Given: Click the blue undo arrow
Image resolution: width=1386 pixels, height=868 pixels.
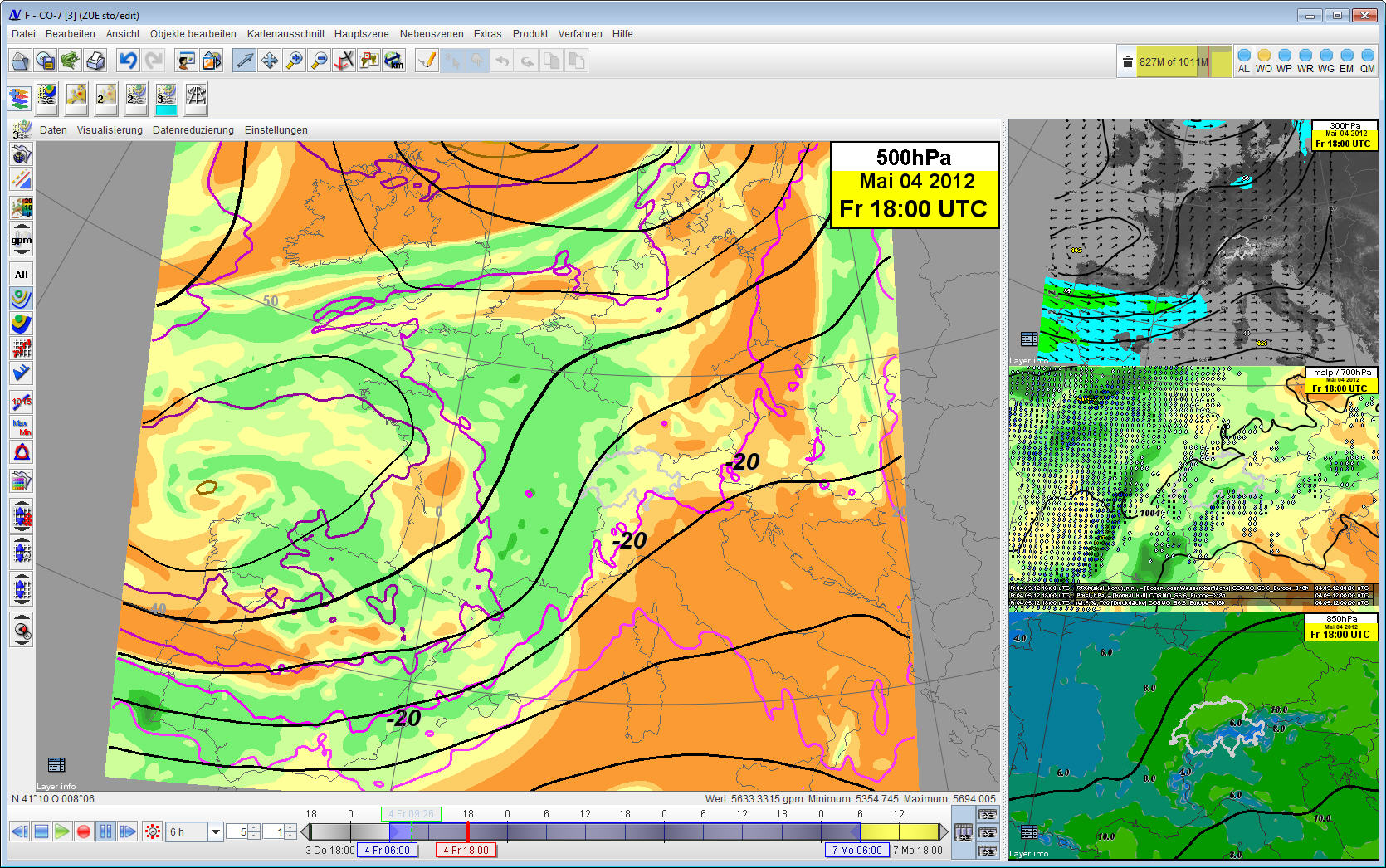Looking at the screenshot, I should [x=128, y=61].
